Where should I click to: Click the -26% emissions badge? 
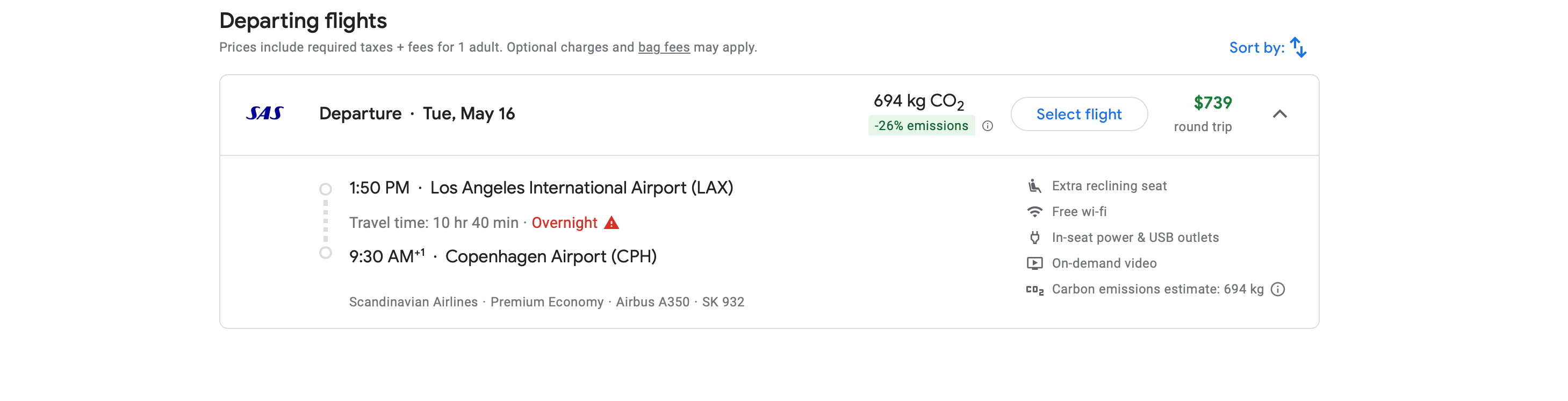[920, 126]
